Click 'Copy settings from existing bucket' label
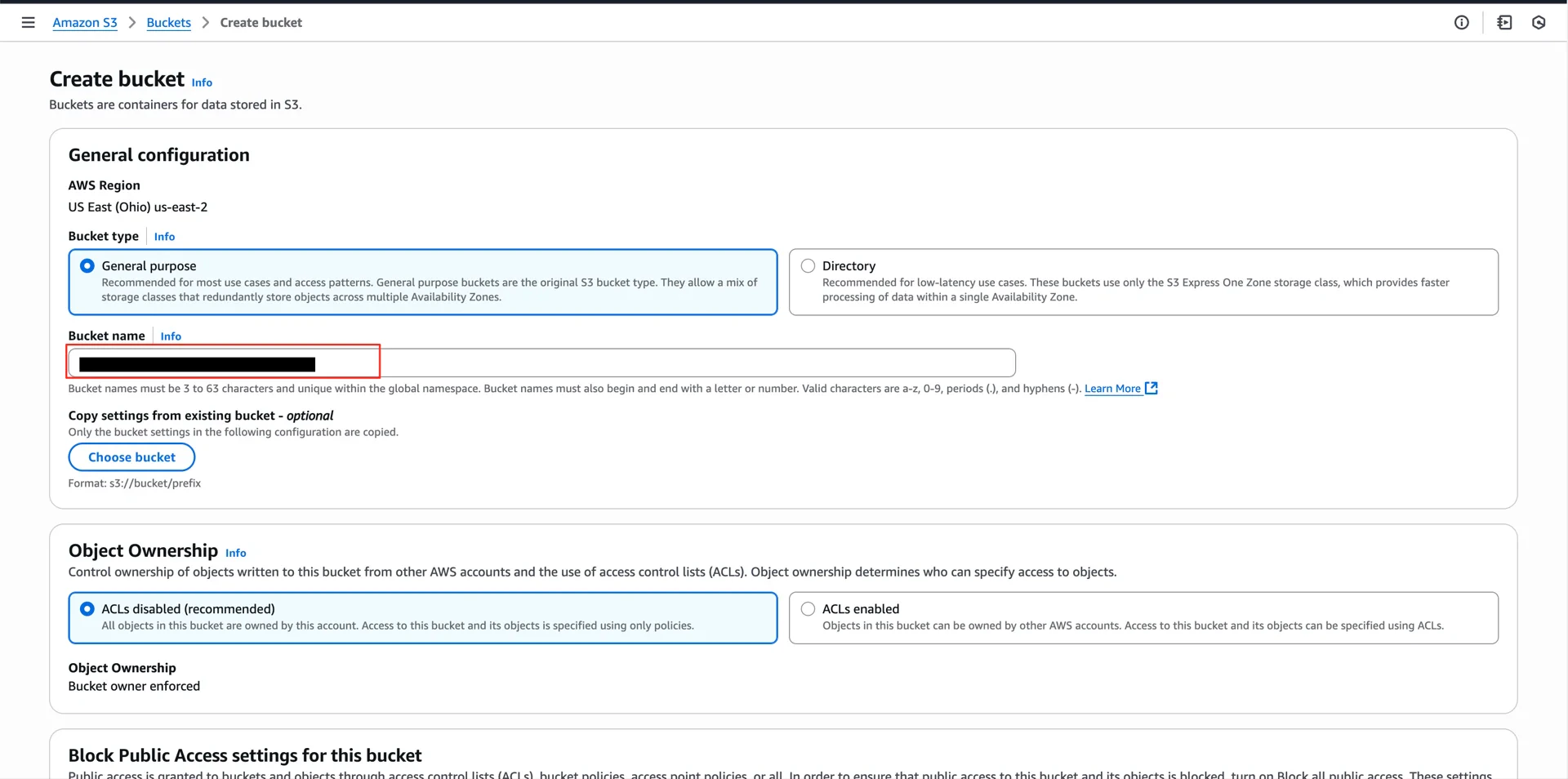The height and width of the screenshot is (779, 1568). tap(201, 416)
